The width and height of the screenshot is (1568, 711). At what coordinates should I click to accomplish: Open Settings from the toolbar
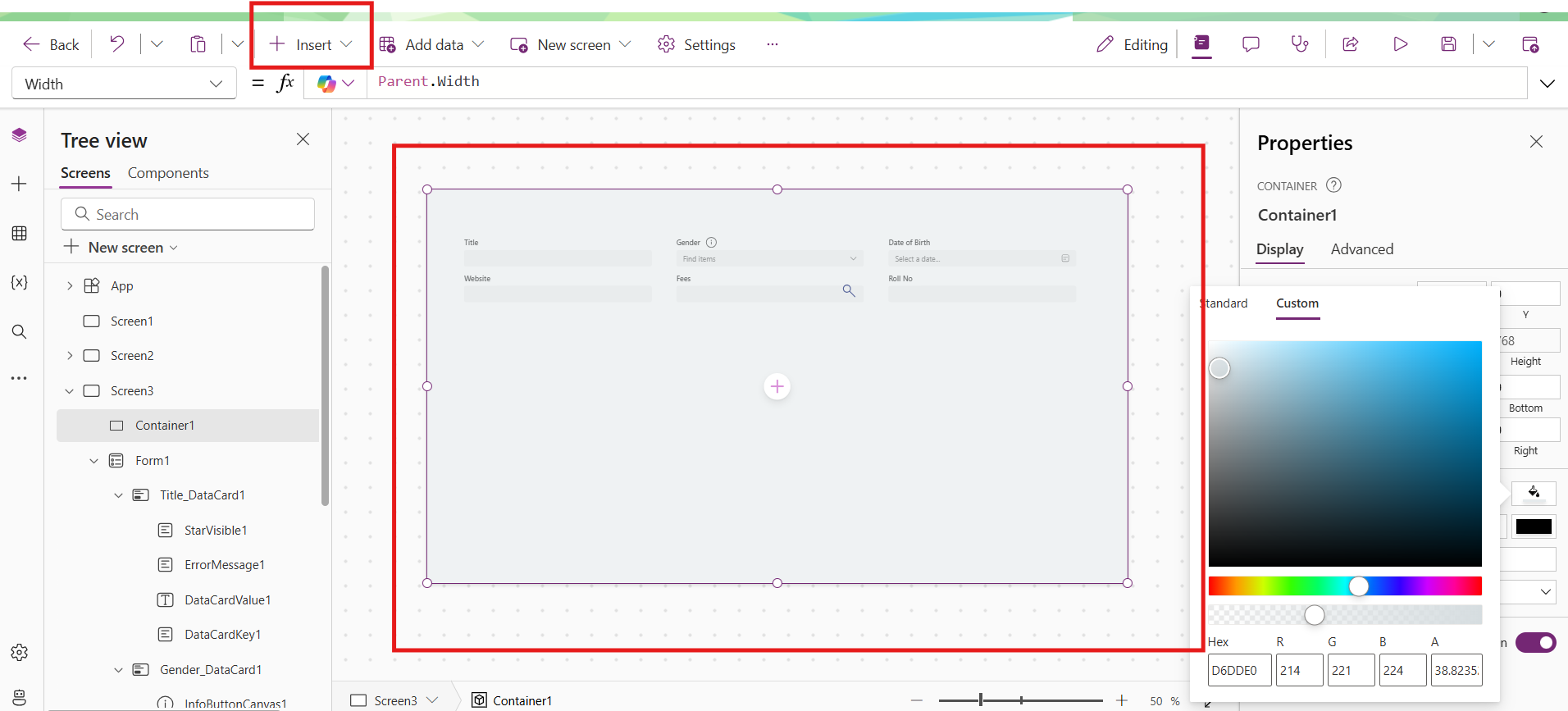point(696,44)
